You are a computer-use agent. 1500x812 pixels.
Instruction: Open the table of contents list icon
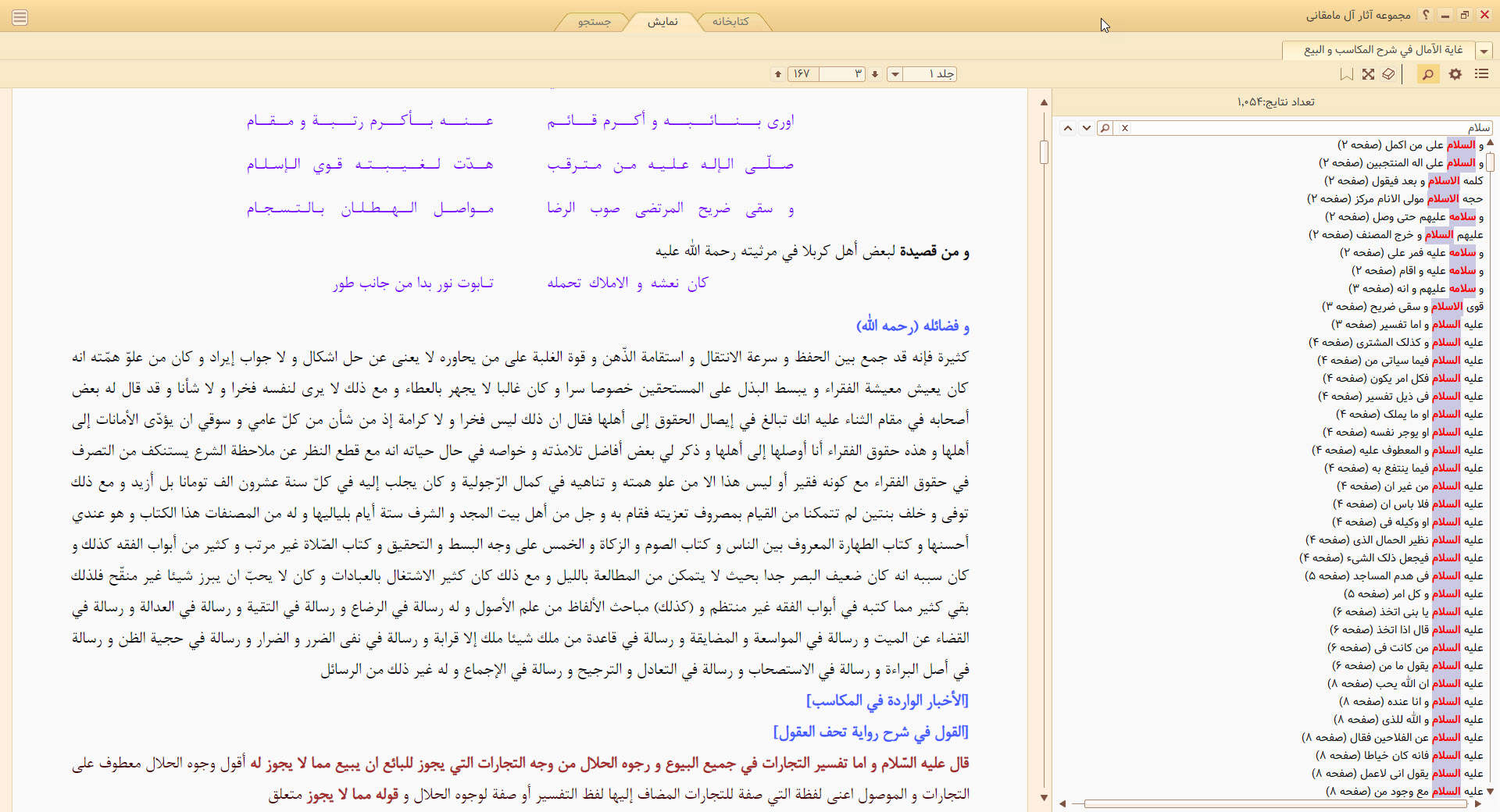click(1481, 74)
